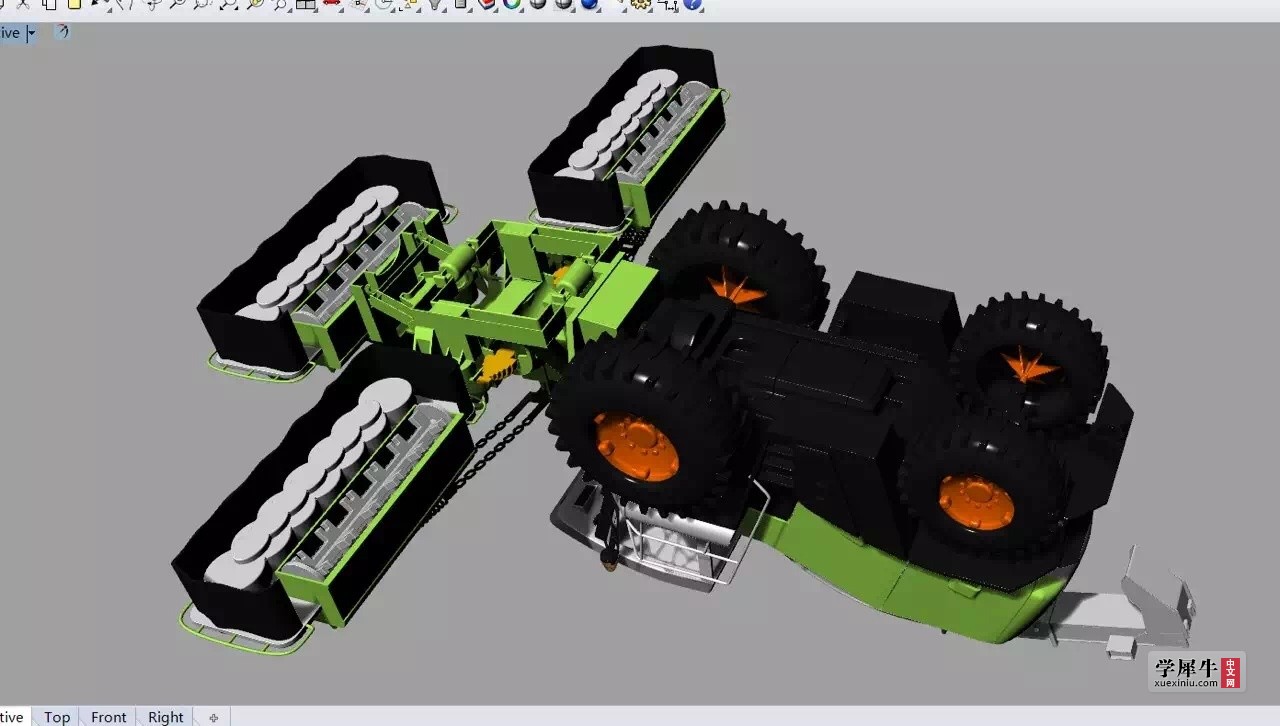Screen dimensions: 1280x726
Task: Switch to the Right viewport tab
Action: (166, 717)
